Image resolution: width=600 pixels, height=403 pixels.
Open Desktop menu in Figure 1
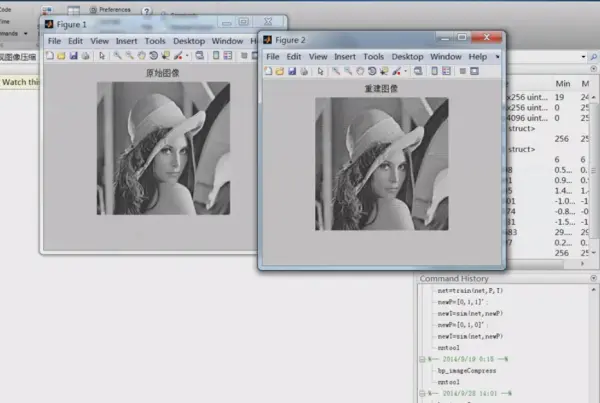[189, 41]
